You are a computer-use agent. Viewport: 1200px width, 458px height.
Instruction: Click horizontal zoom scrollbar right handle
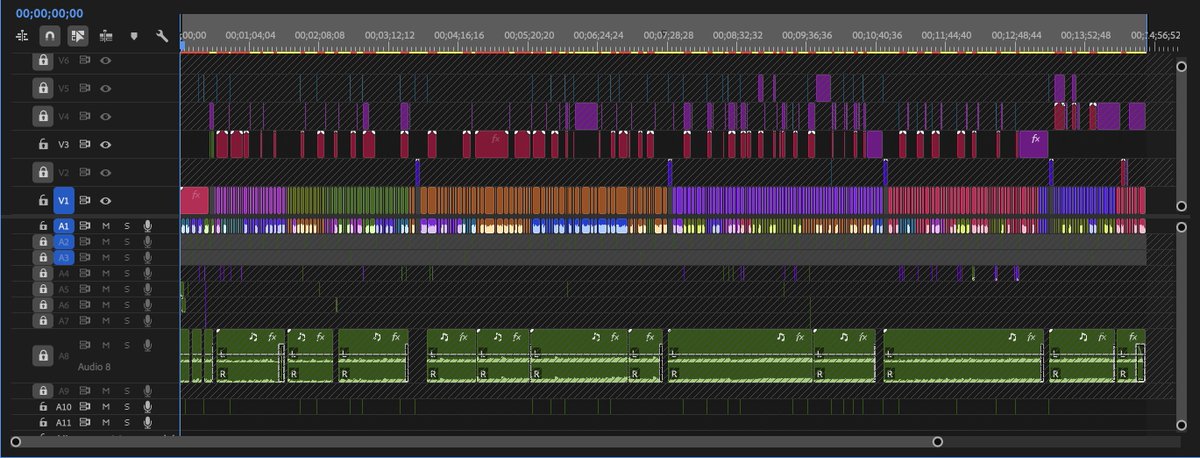pyautogui.click(x=937, y=441)
